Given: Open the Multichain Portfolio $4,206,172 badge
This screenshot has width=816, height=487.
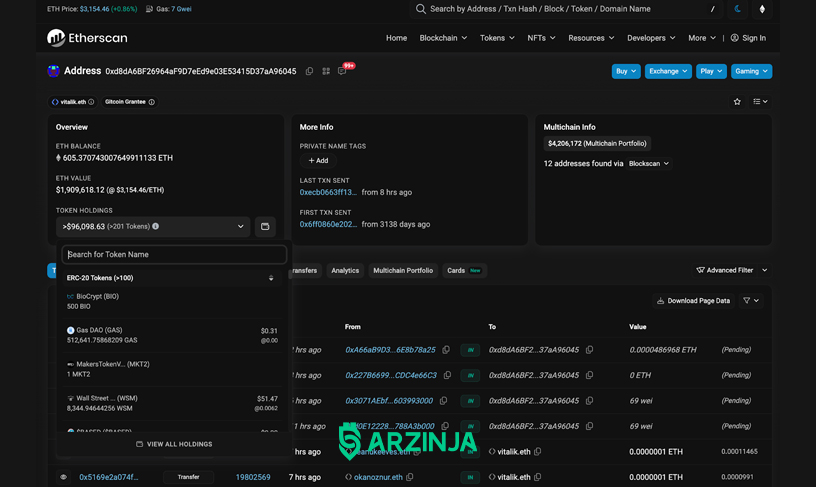Looking at the screenshot, I should [x=597, y=144].
